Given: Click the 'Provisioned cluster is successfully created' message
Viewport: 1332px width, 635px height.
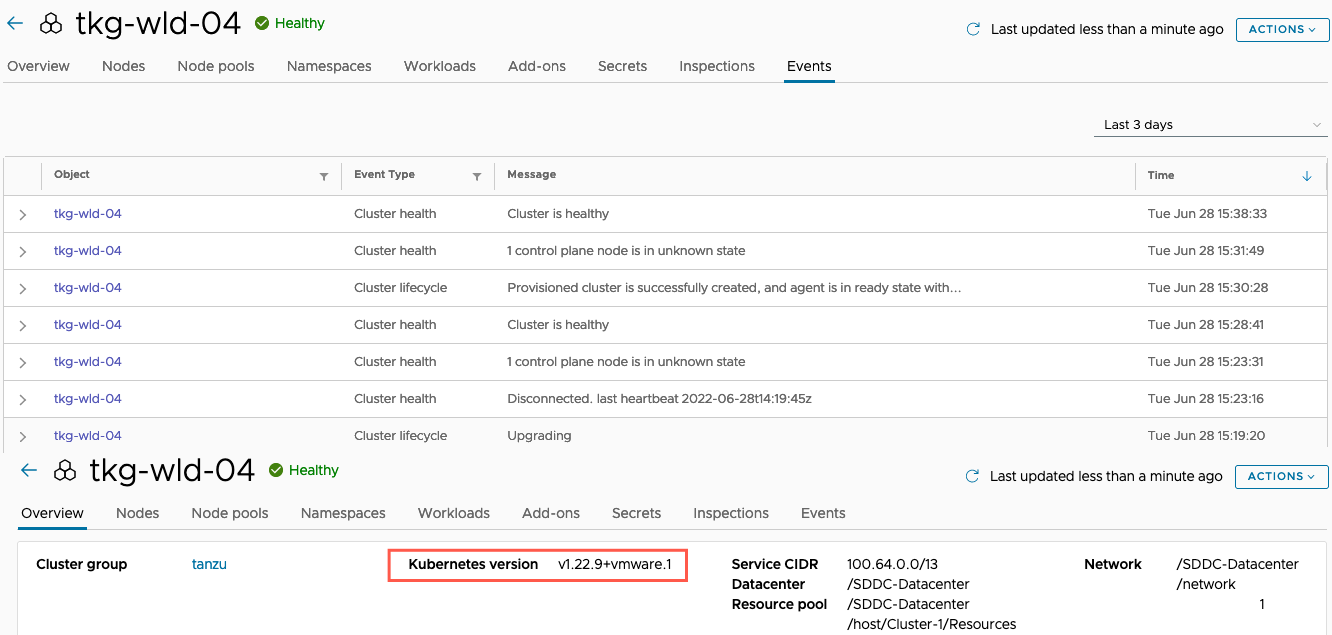Looking at the screenshot, I should 734,288.
